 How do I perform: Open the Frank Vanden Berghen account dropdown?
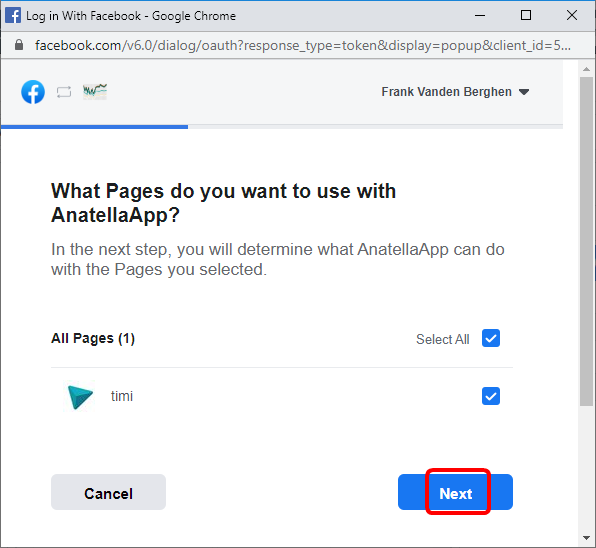click(x=455, y=92)
